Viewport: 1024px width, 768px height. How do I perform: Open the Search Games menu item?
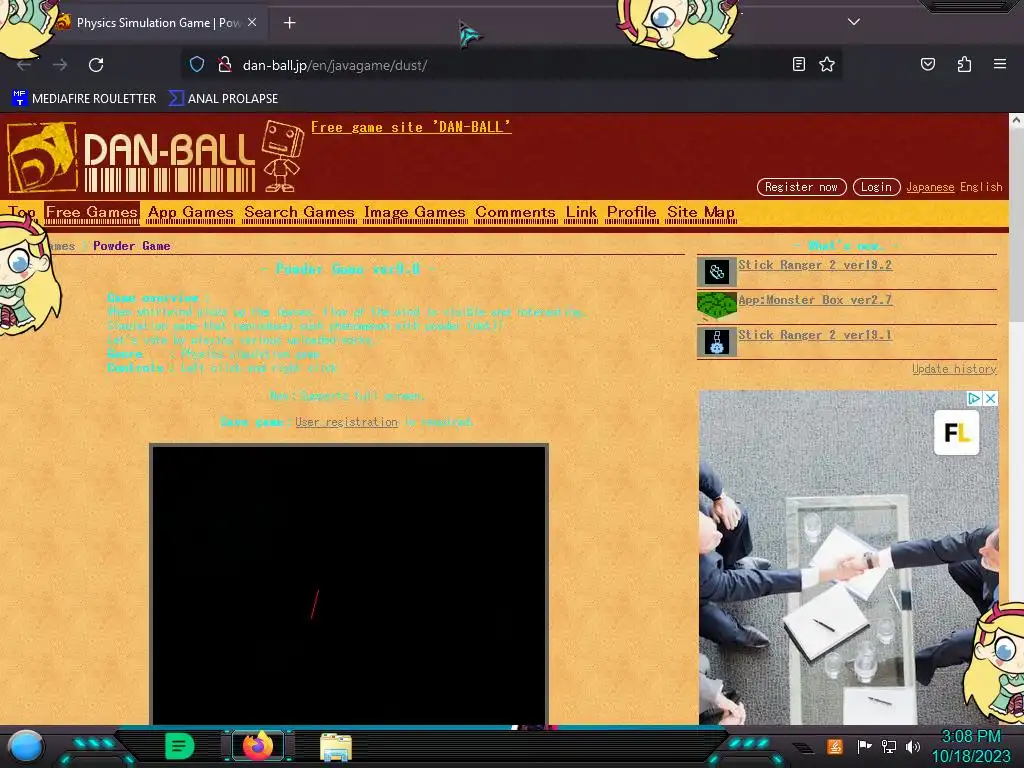tap(299, 212)
